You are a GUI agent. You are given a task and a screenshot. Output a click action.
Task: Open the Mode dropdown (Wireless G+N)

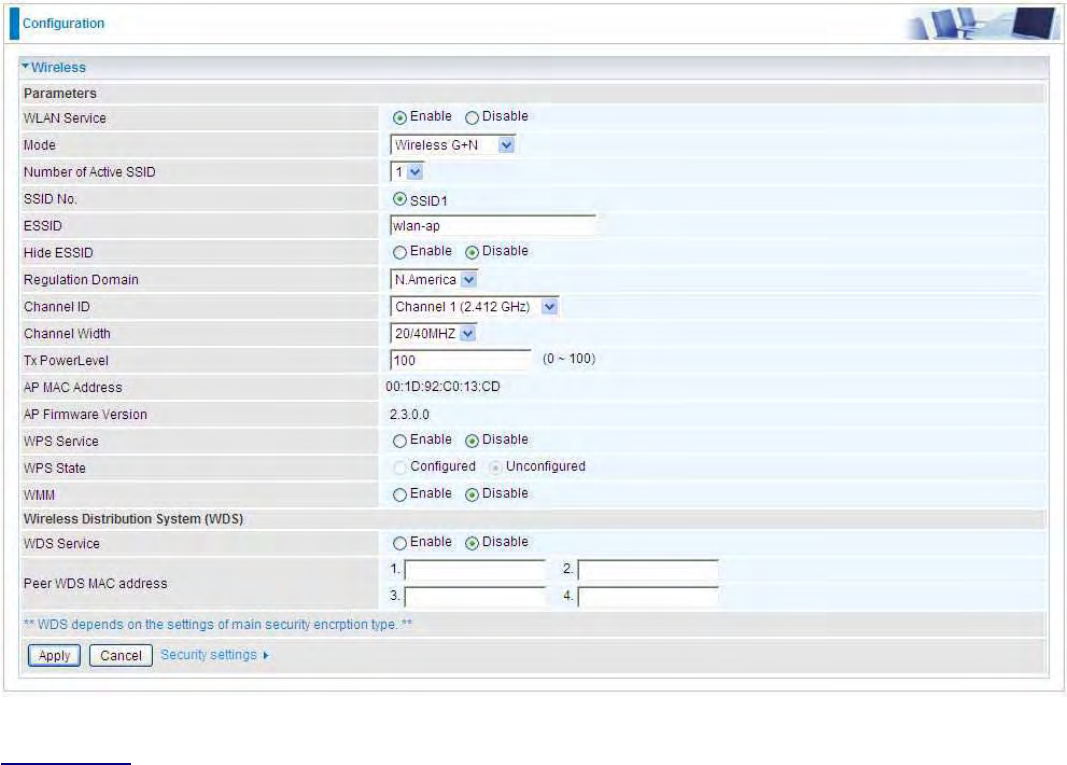(453, 145)
